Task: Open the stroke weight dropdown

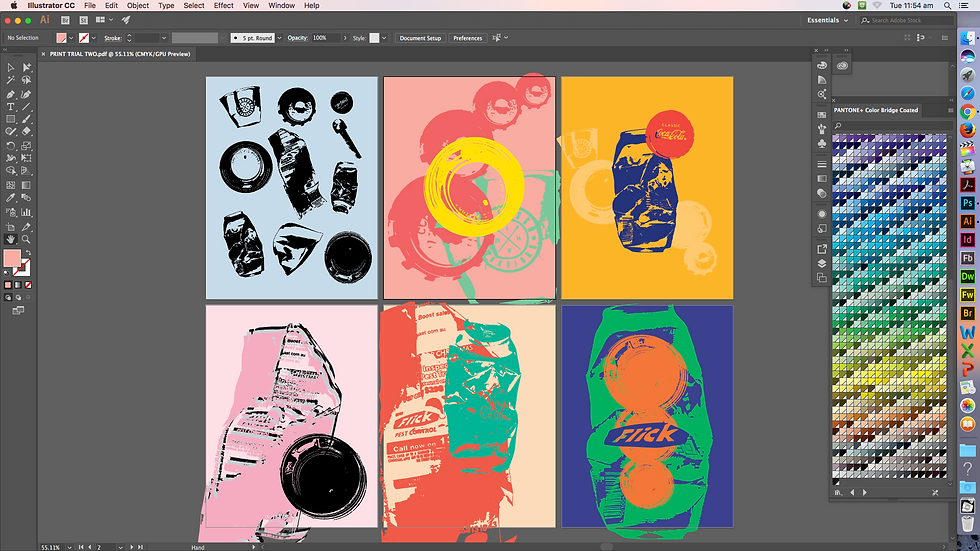Action: (164, 38)
